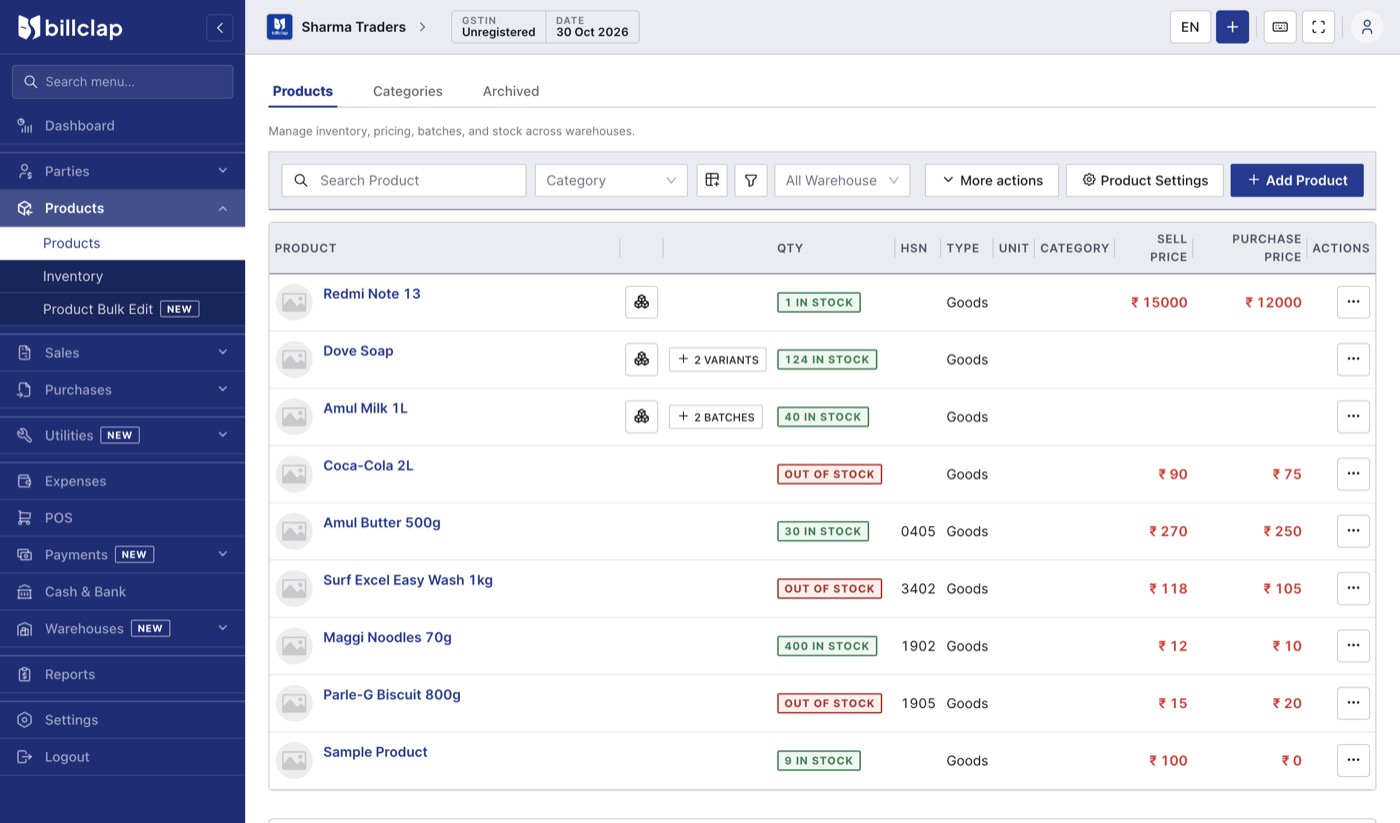Toggle fullscreen mode icon

click(x=1318, y=27)
